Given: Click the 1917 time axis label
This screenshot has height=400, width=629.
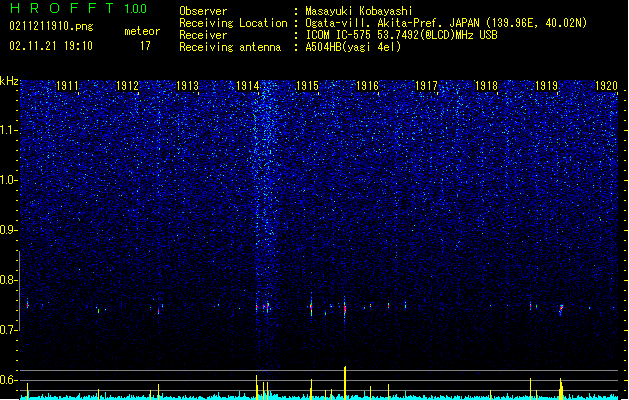Looking at the screenshot, I should pyautogui.click(x=426, y=86).
